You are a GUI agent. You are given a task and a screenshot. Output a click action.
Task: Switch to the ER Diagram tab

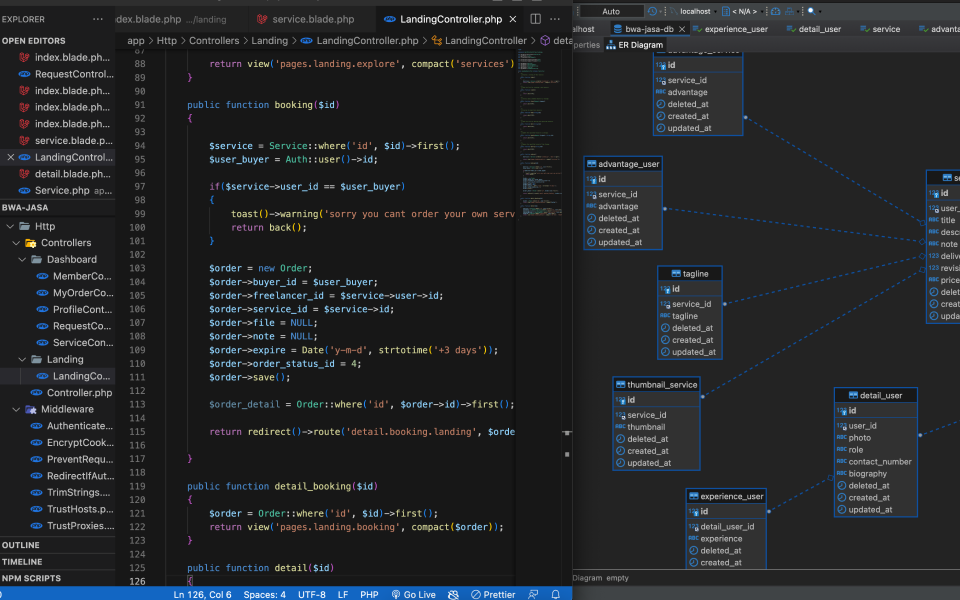(634, 45)
